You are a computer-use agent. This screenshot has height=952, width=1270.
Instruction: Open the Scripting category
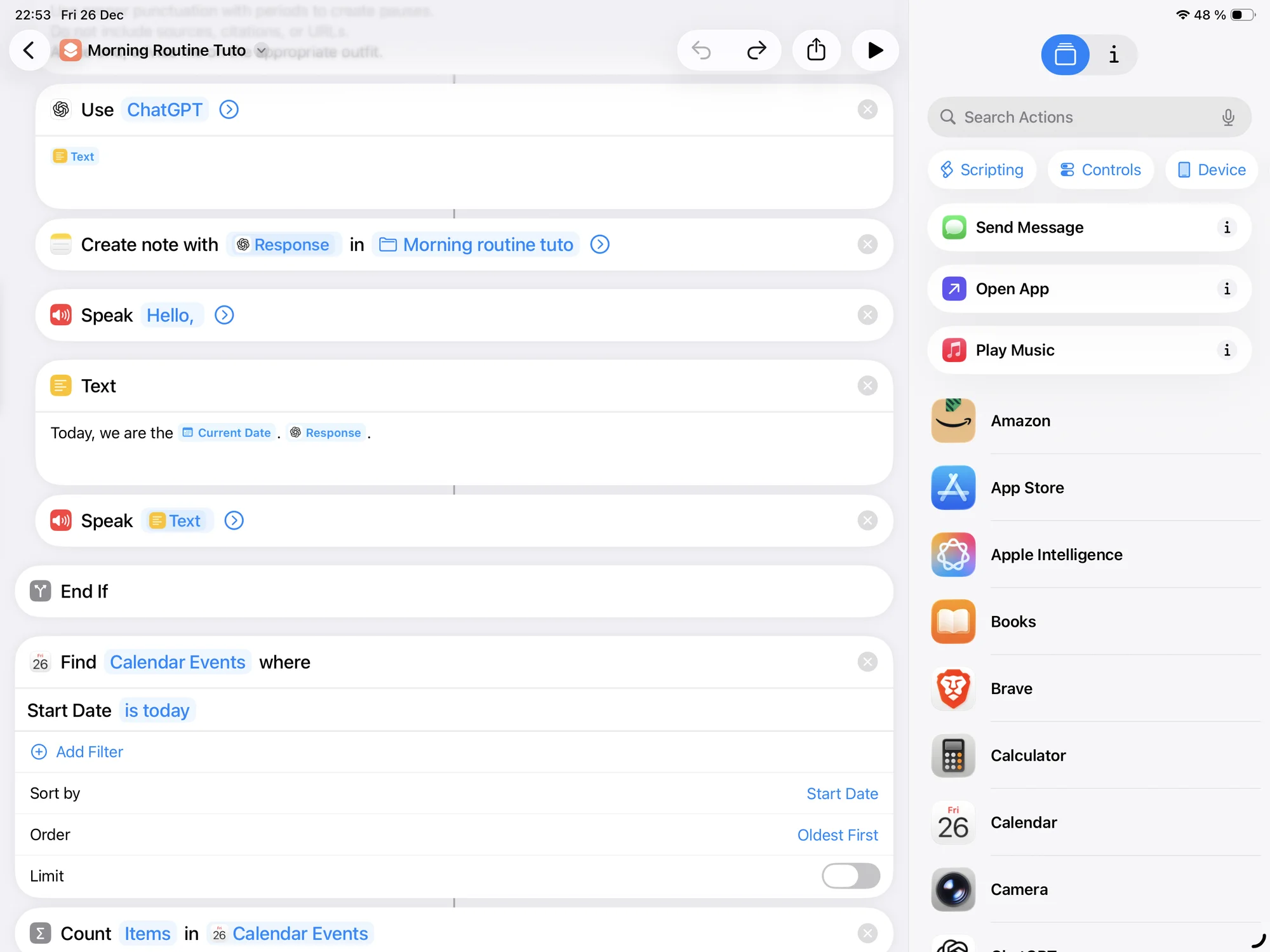coord(982,170)
